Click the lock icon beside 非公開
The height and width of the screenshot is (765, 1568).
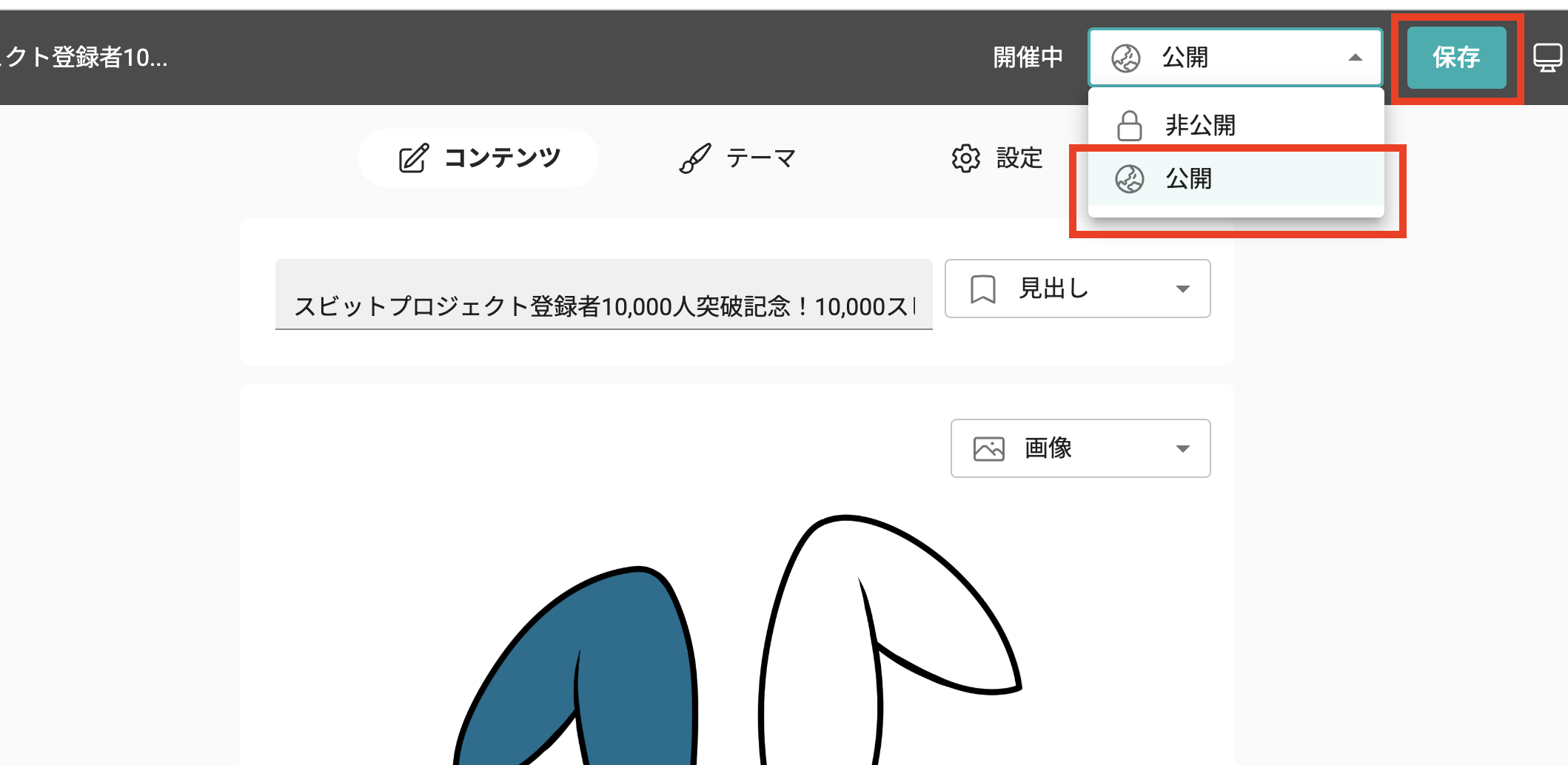pyautogui.click(x=1129, y=126)
